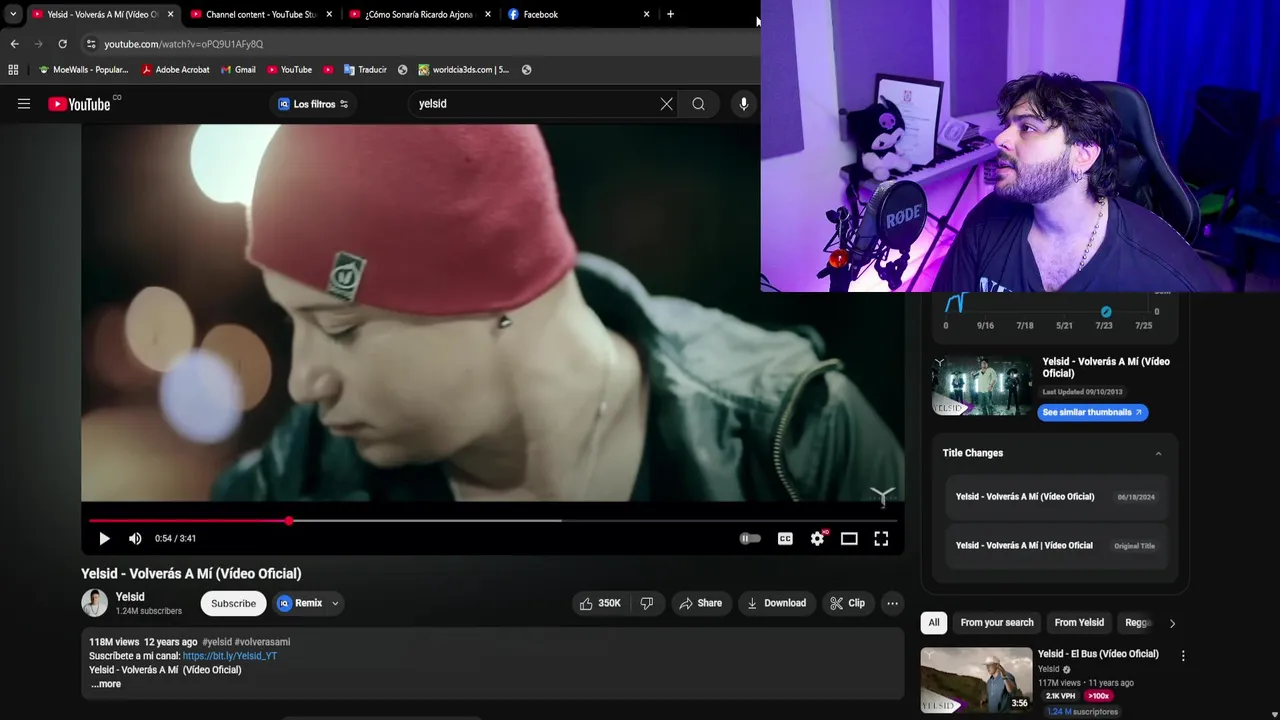Download the video
The height and width of the screenshot is (720, 1280).
pos(777,603)
